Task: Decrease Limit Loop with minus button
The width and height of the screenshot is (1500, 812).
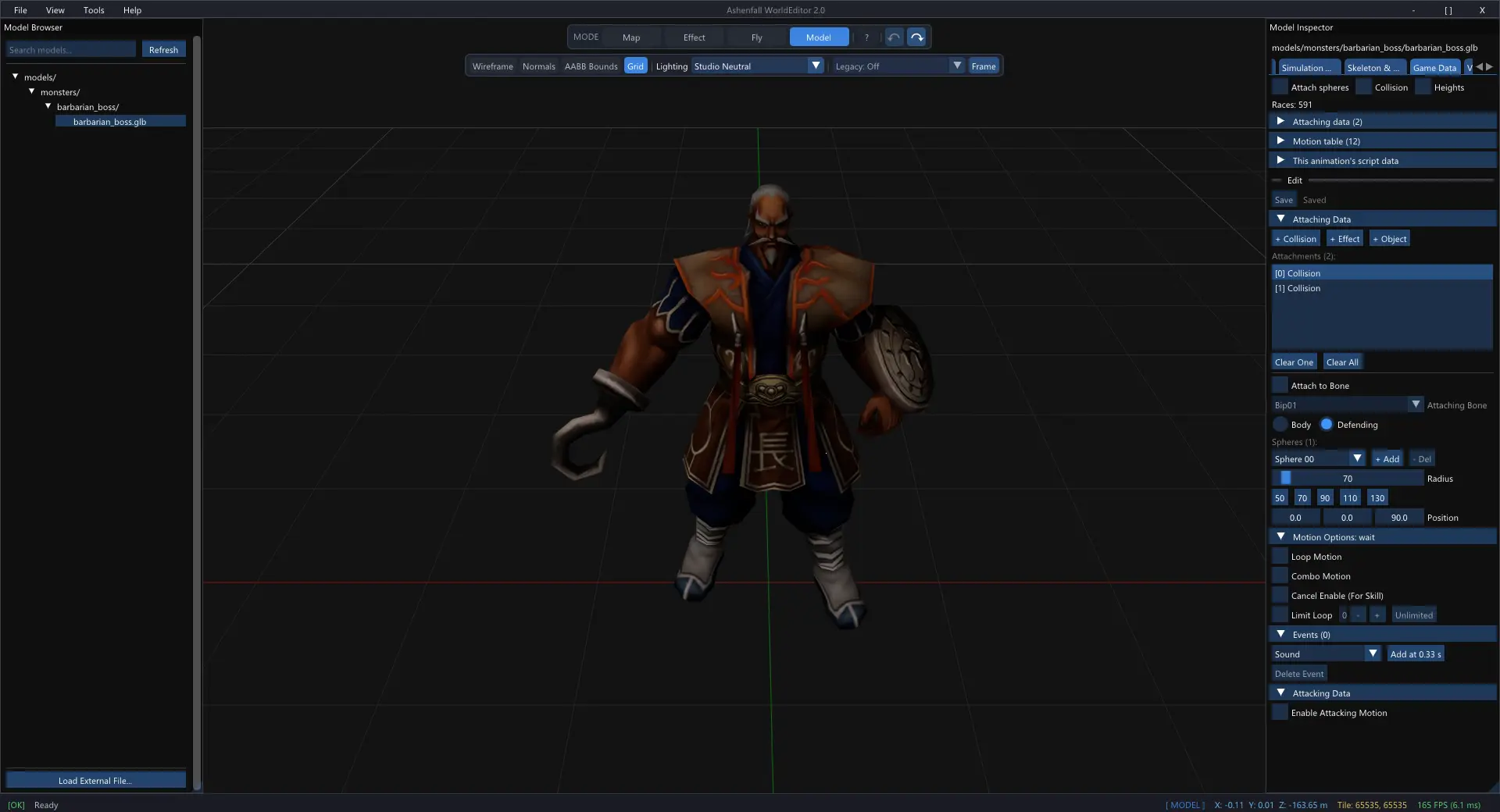Action: pyautogui.click(x=1359, y=615)
